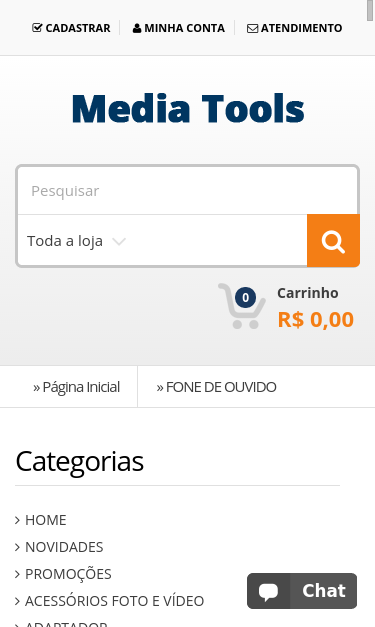
Task: Click the Chat button label
Action: [324, 591]
